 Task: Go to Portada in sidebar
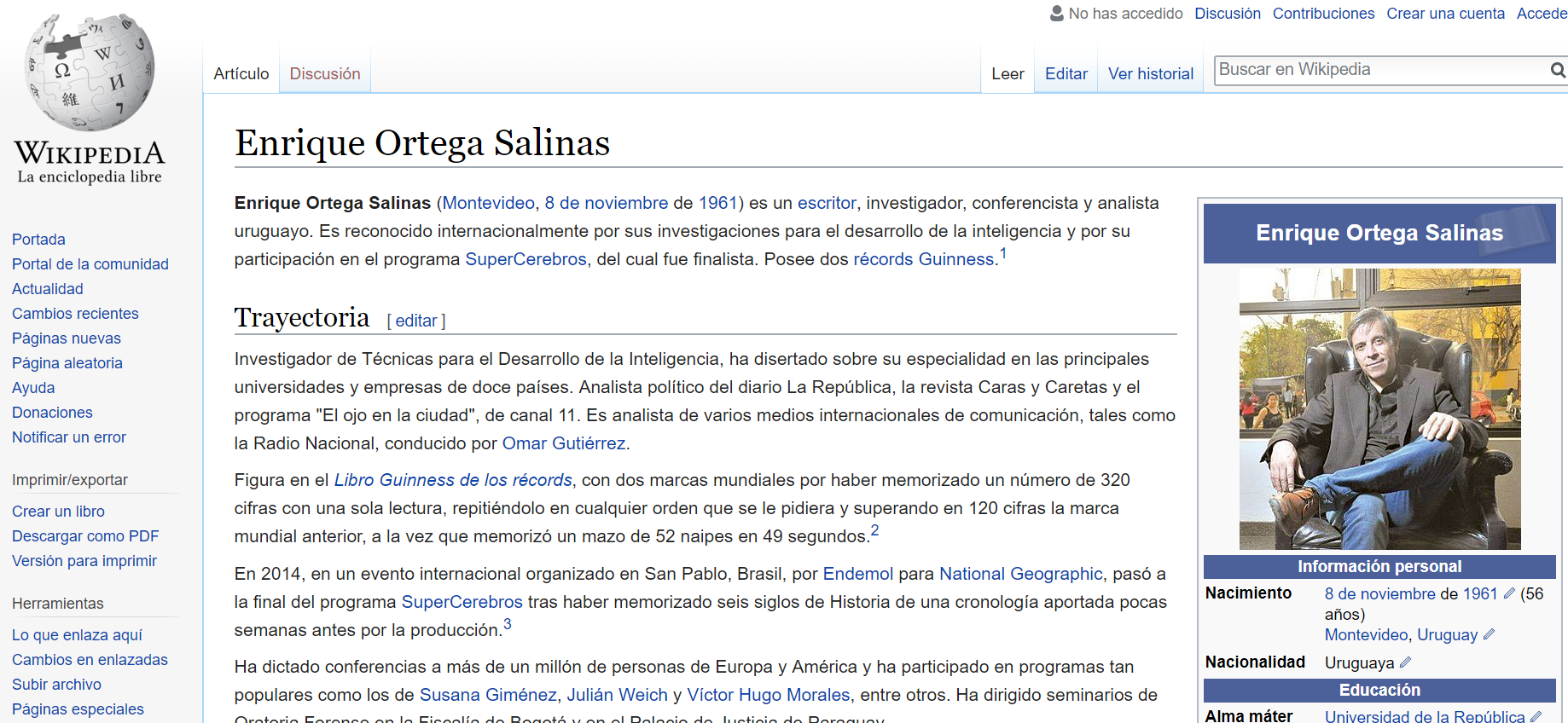point(38,240)
